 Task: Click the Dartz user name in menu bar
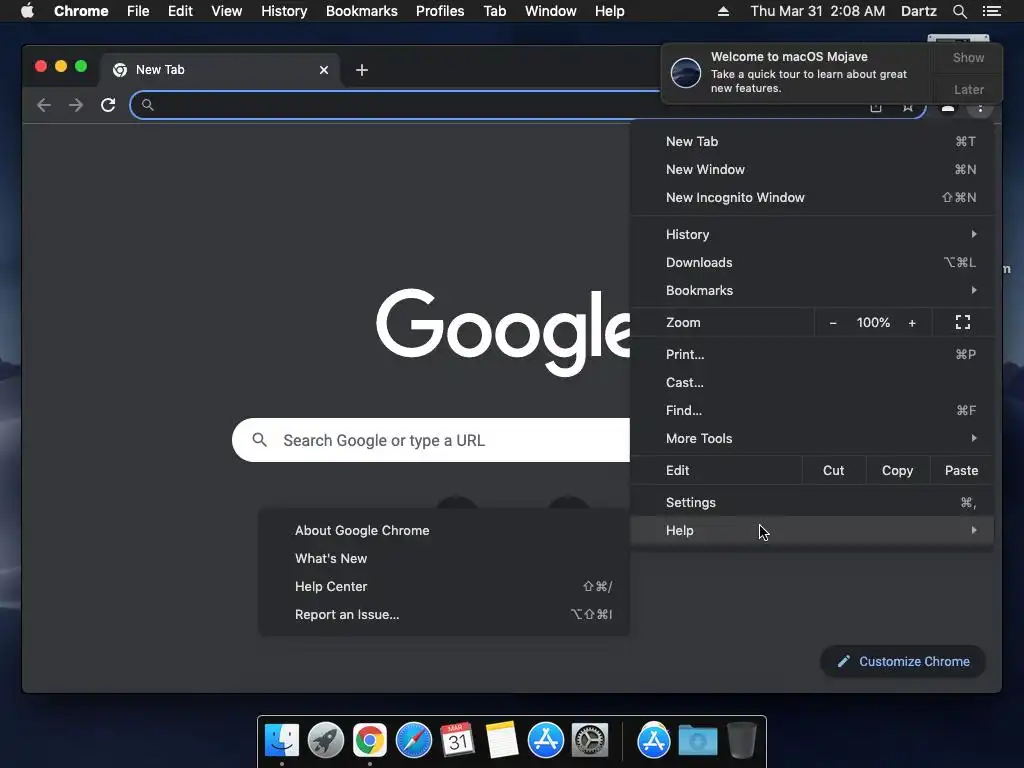[919, 11]
